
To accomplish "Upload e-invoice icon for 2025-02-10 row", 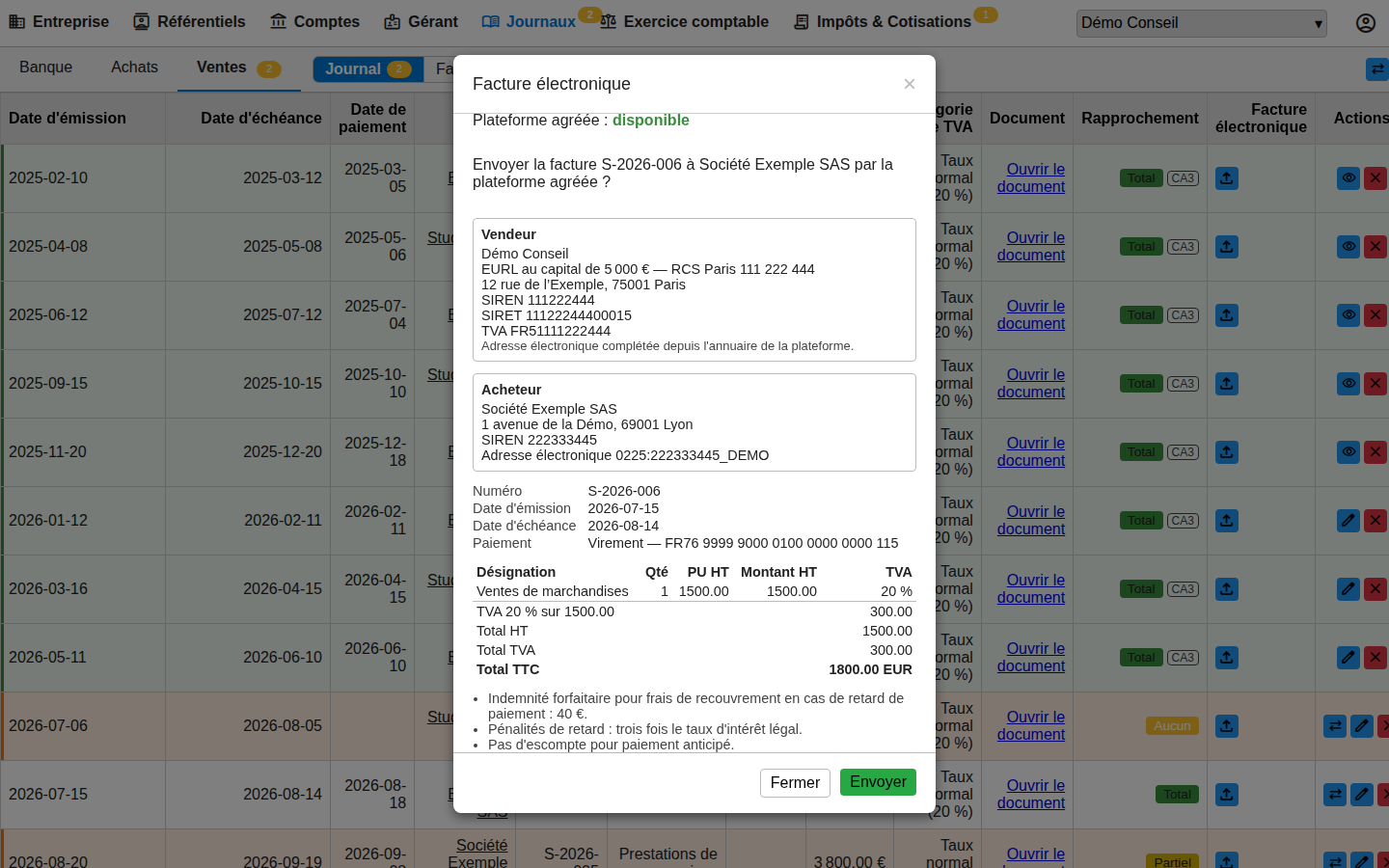I will click(1226, 178).
